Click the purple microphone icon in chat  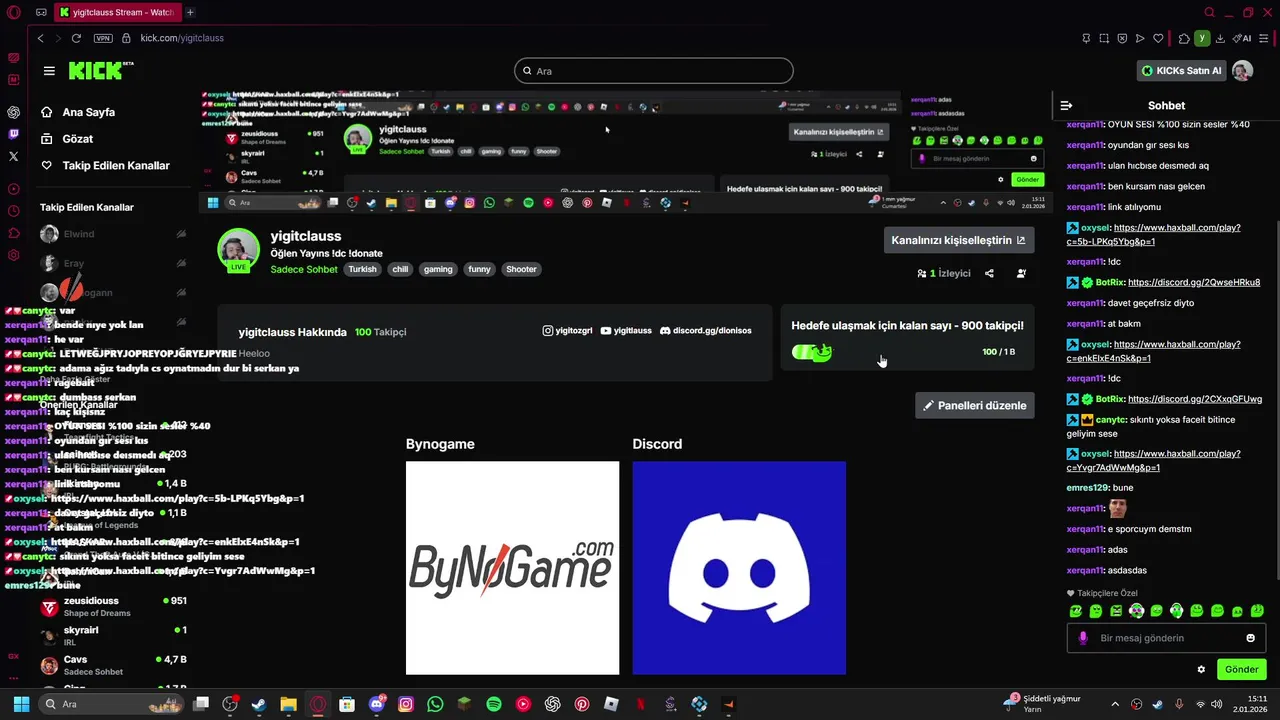1083,638
